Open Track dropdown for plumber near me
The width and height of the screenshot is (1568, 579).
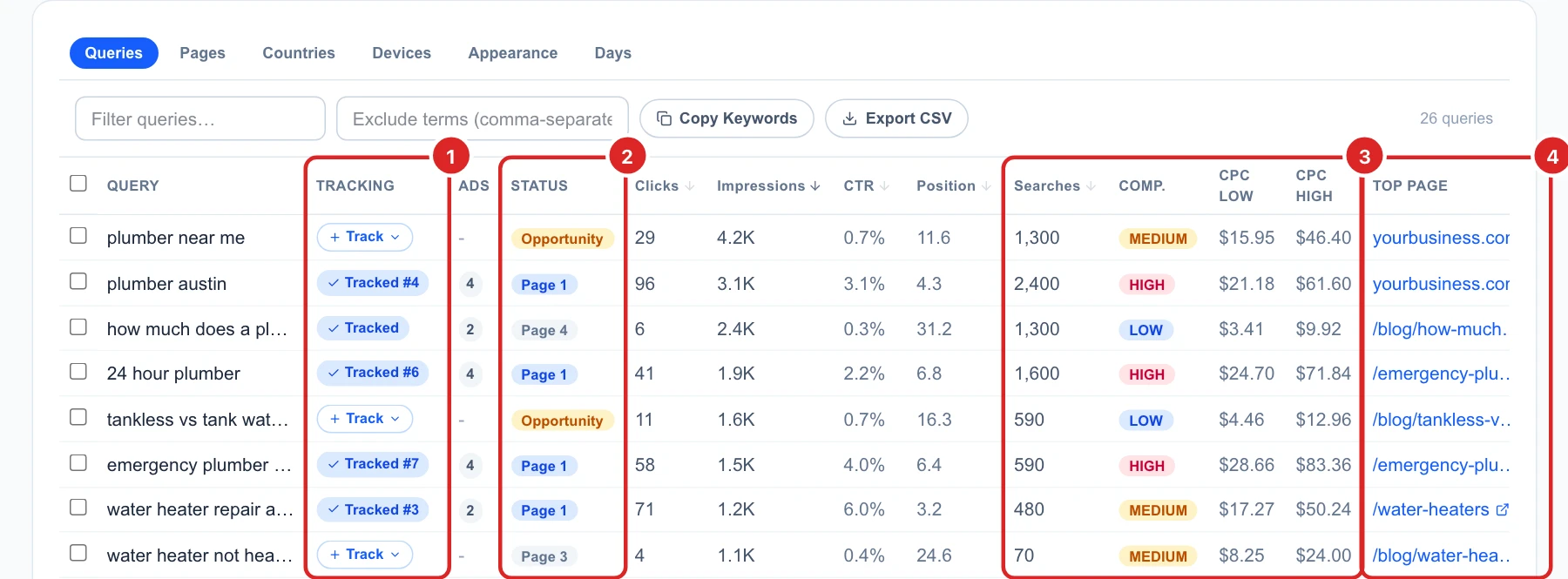point(365,237)
